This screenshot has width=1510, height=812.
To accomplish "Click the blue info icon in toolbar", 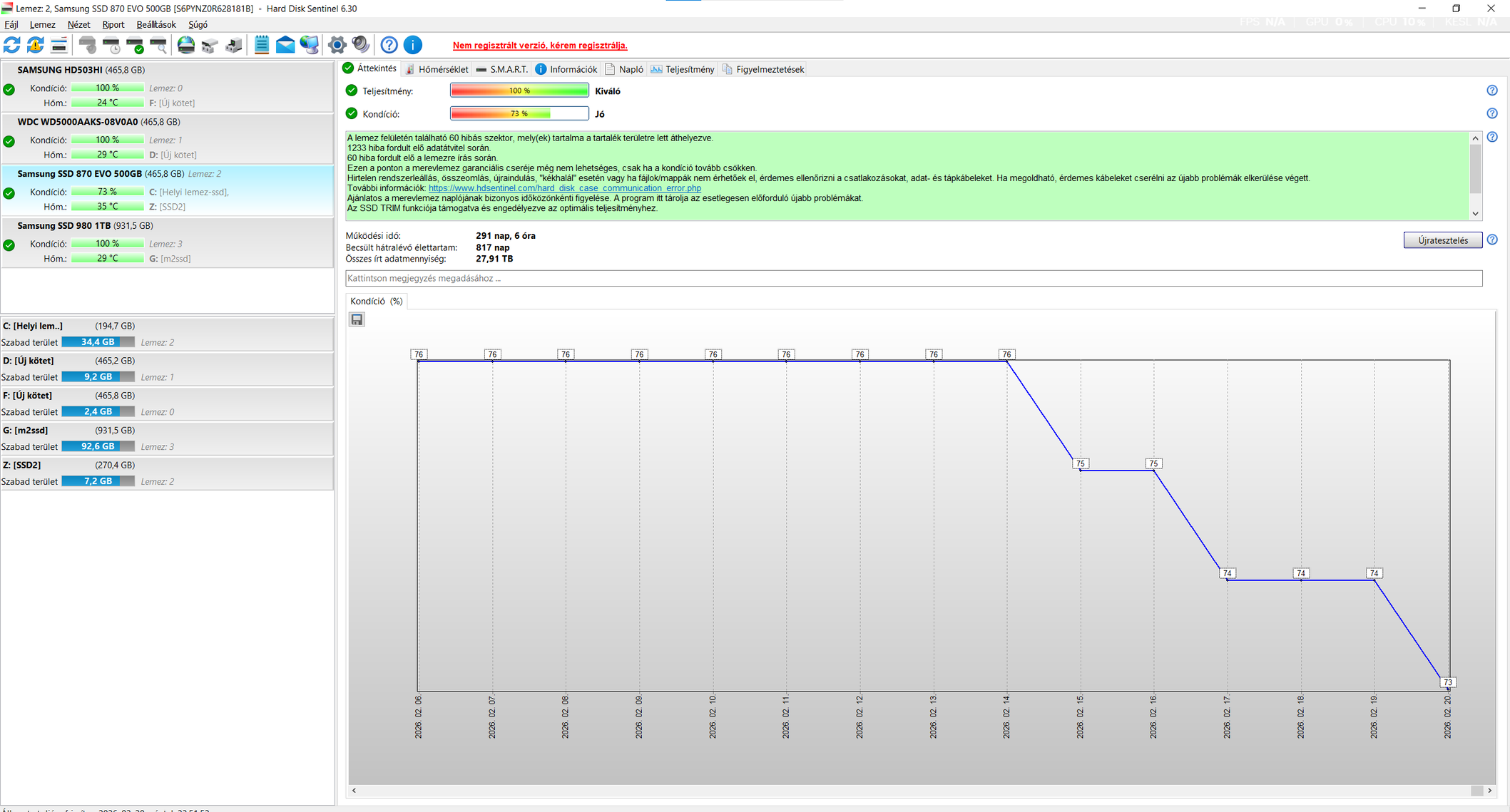I will pyautogui.click(x=413, y=45).
